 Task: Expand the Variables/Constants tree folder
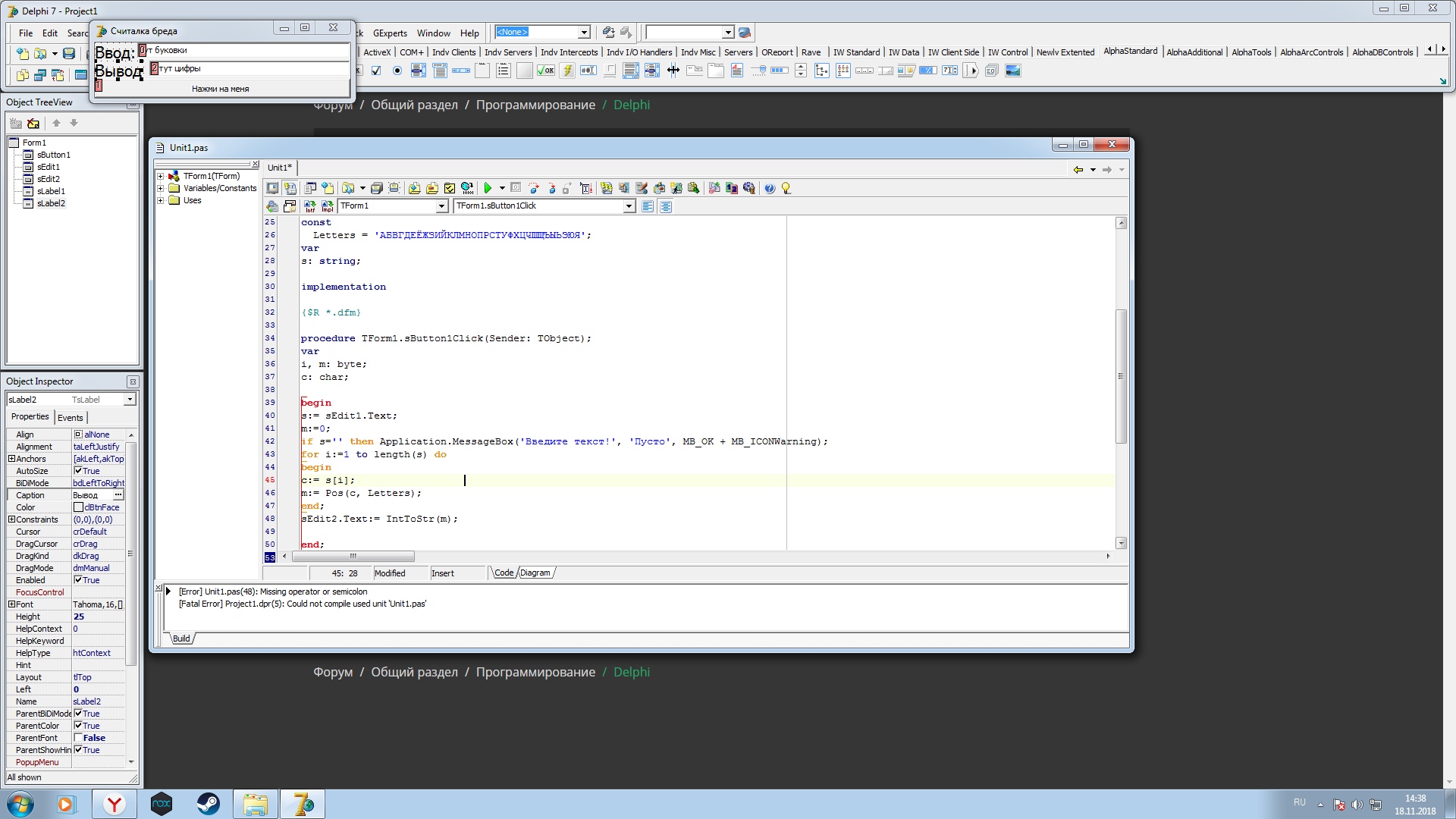point(161,188)
